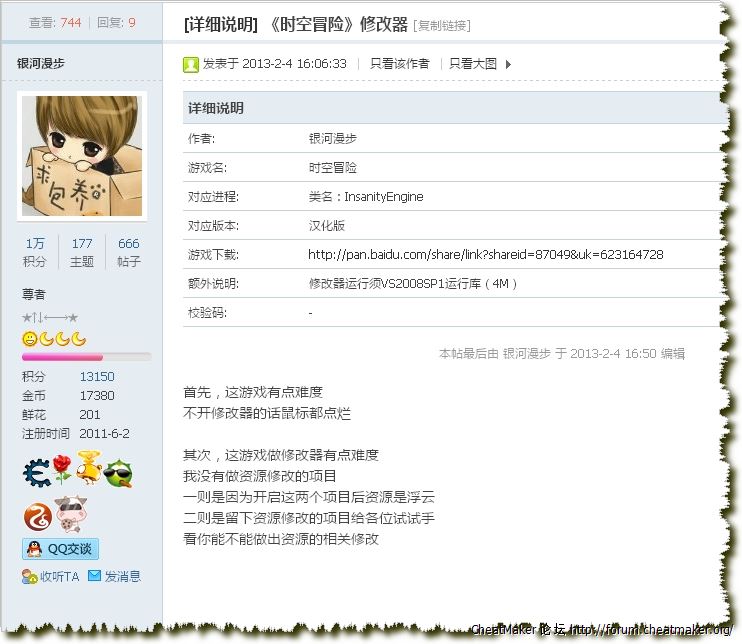Open 银河漫步 username profile in sidebar
The image size is (742, 644).
coord(44,64)
